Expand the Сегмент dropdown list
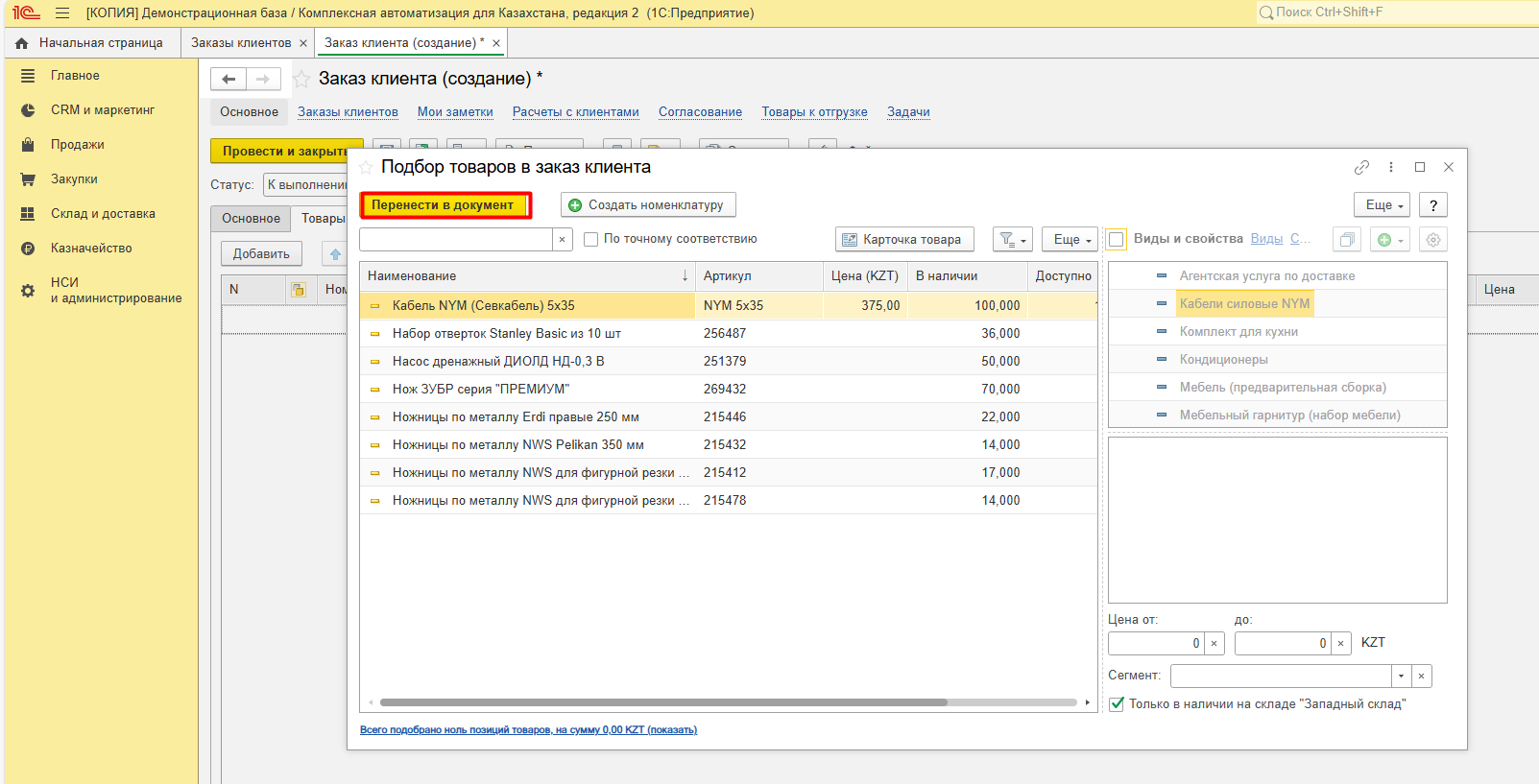The height and width of the screenshot is (784, 1539). pos(1401,677)
